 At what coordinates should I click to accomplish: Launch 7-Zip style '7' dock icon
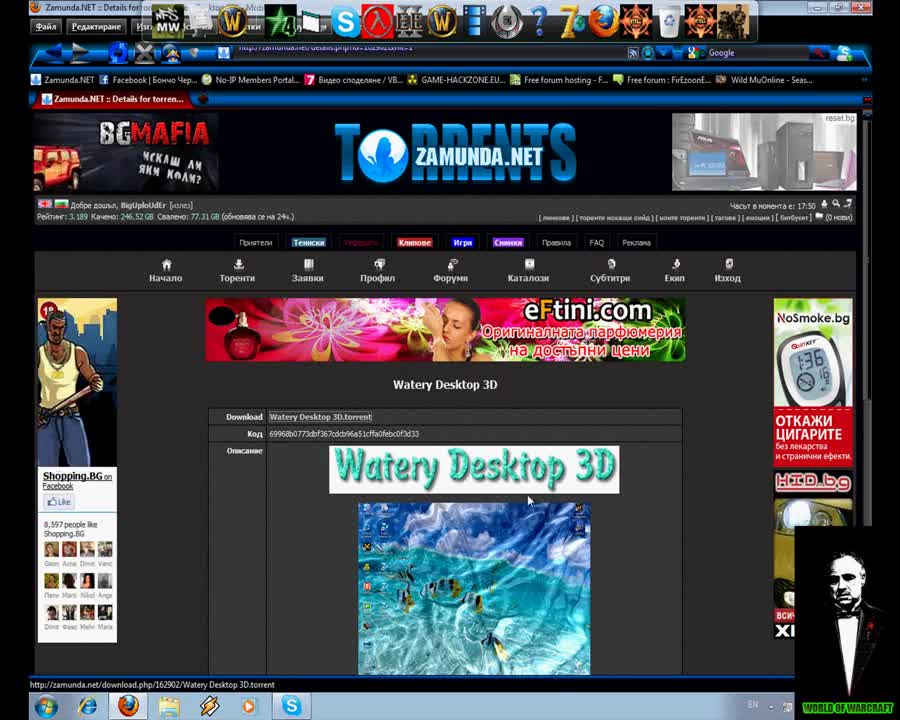[572, 22]
